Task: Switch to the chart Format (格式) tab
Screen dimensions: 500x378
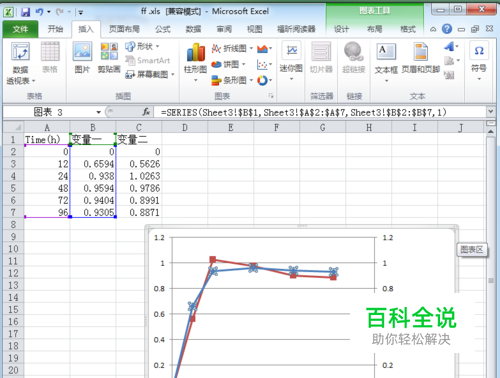Action: 408,29
